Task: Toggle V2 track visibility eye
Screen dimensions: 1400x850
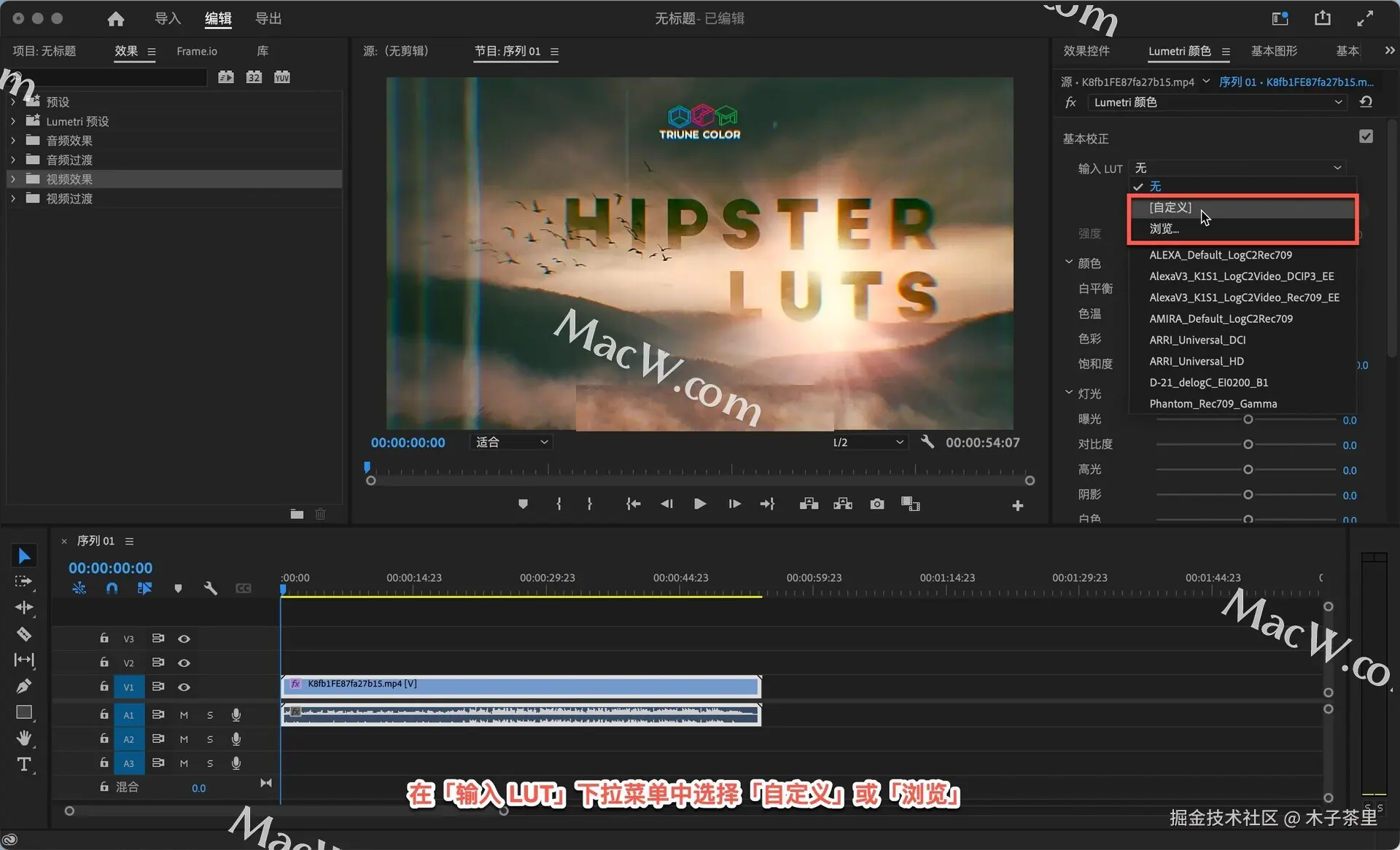Action: pos(184,663)
